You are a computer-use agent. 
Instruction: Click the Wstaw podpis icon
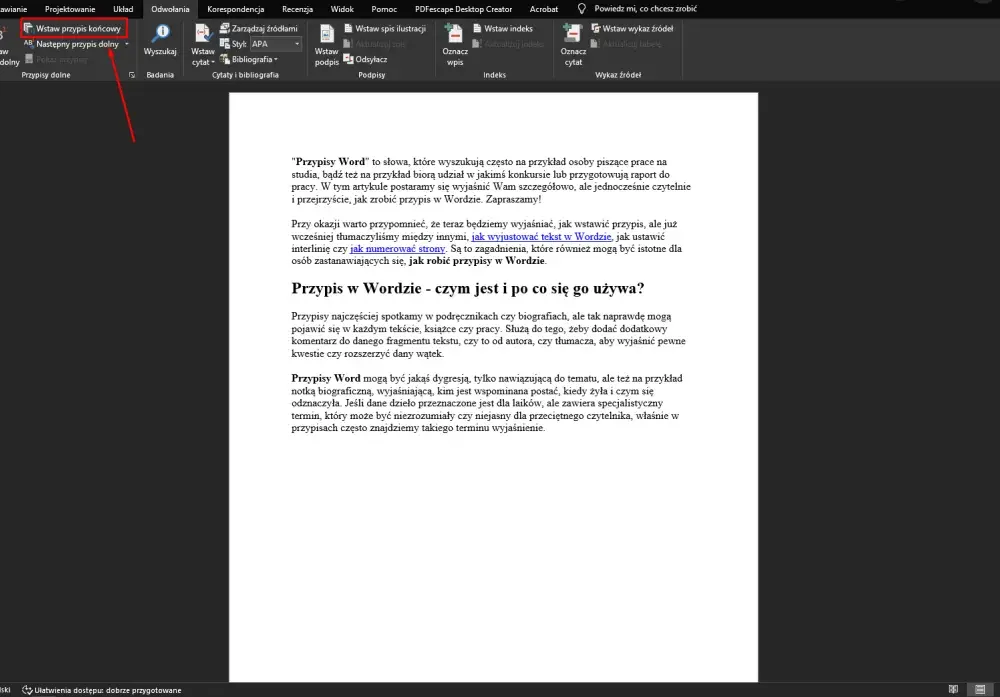coord(327,33)
